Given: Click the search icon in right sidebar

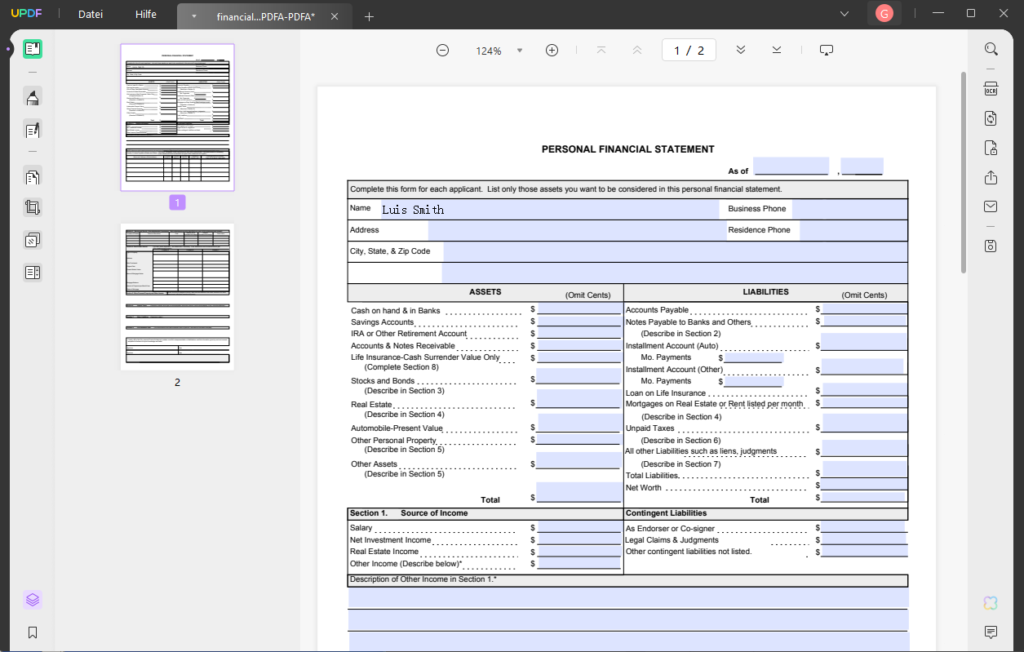Looking at the screenshot, I should 990,49.
